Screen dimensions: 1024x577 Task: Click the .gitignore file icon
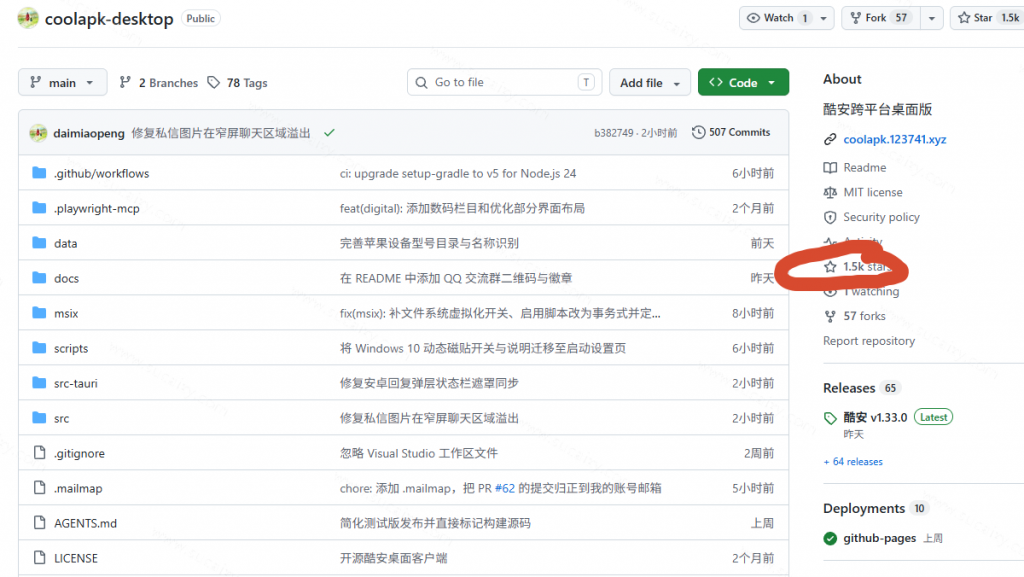coord(39,453)
